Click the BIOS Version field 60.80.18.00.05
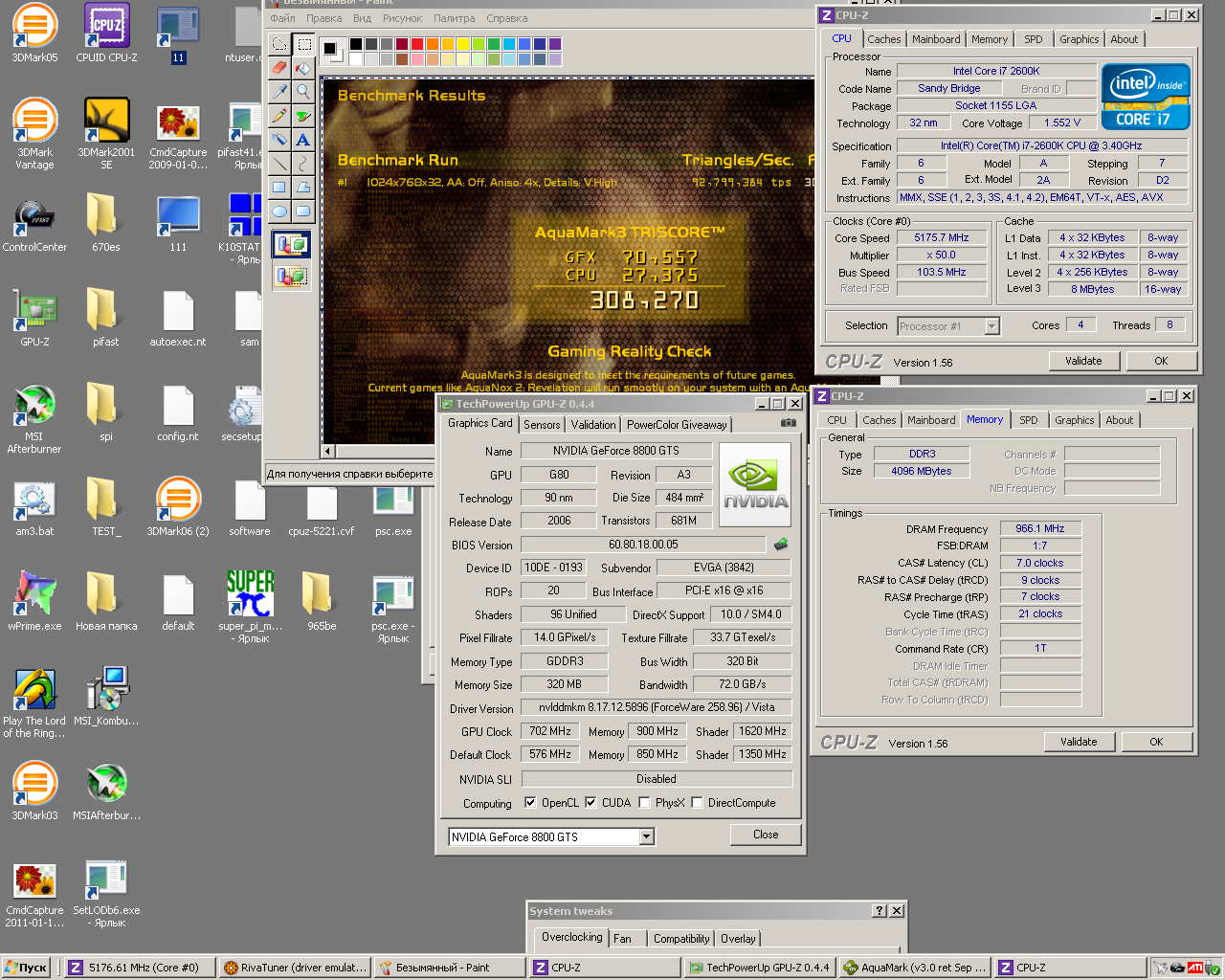 (x=643, y=545)
